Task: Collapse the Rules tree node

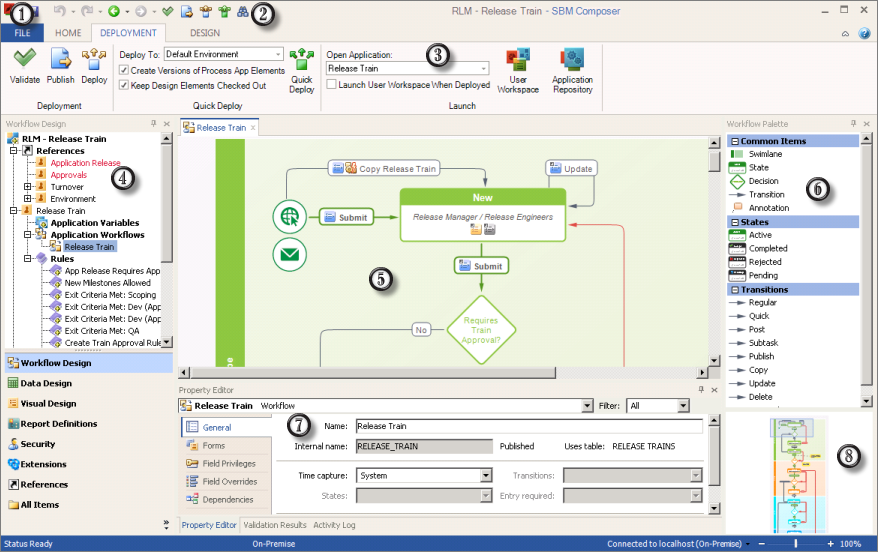Action: tap(27, 259)
